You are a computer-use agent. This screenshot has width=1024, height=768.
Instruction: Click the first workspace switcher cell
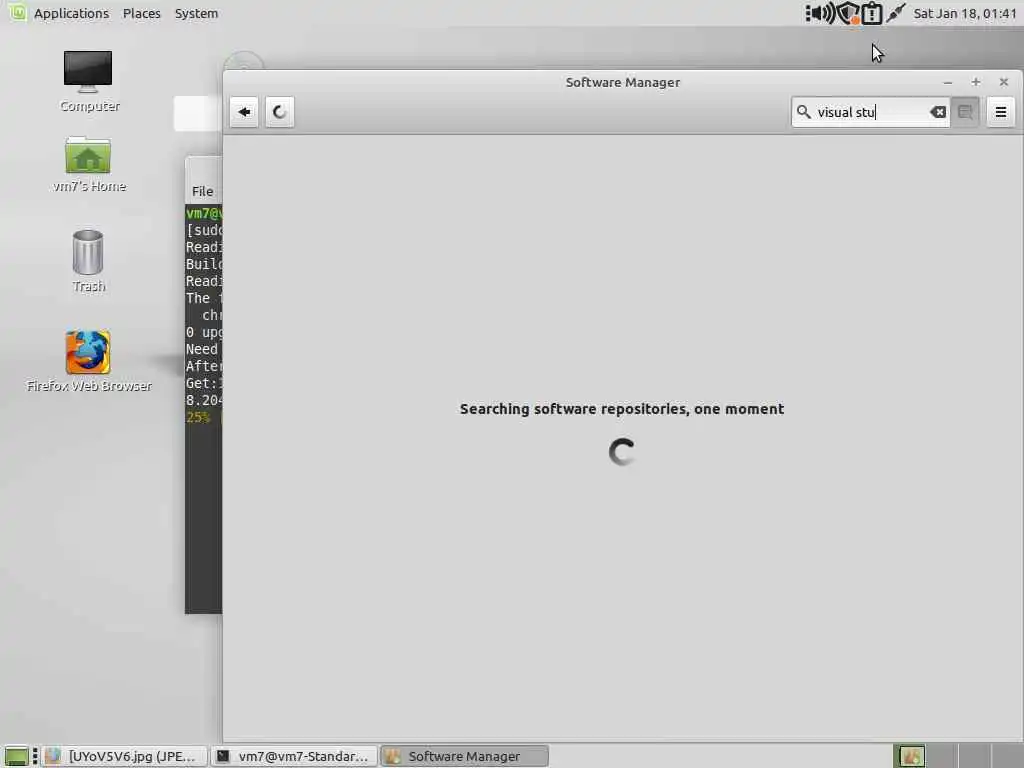(909, 756)
